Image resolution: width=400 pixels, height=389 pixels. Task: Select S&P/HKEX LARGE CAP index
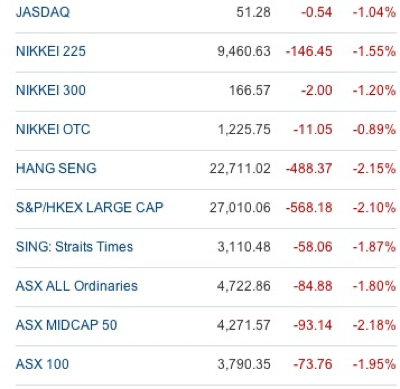tap(90, 208)
